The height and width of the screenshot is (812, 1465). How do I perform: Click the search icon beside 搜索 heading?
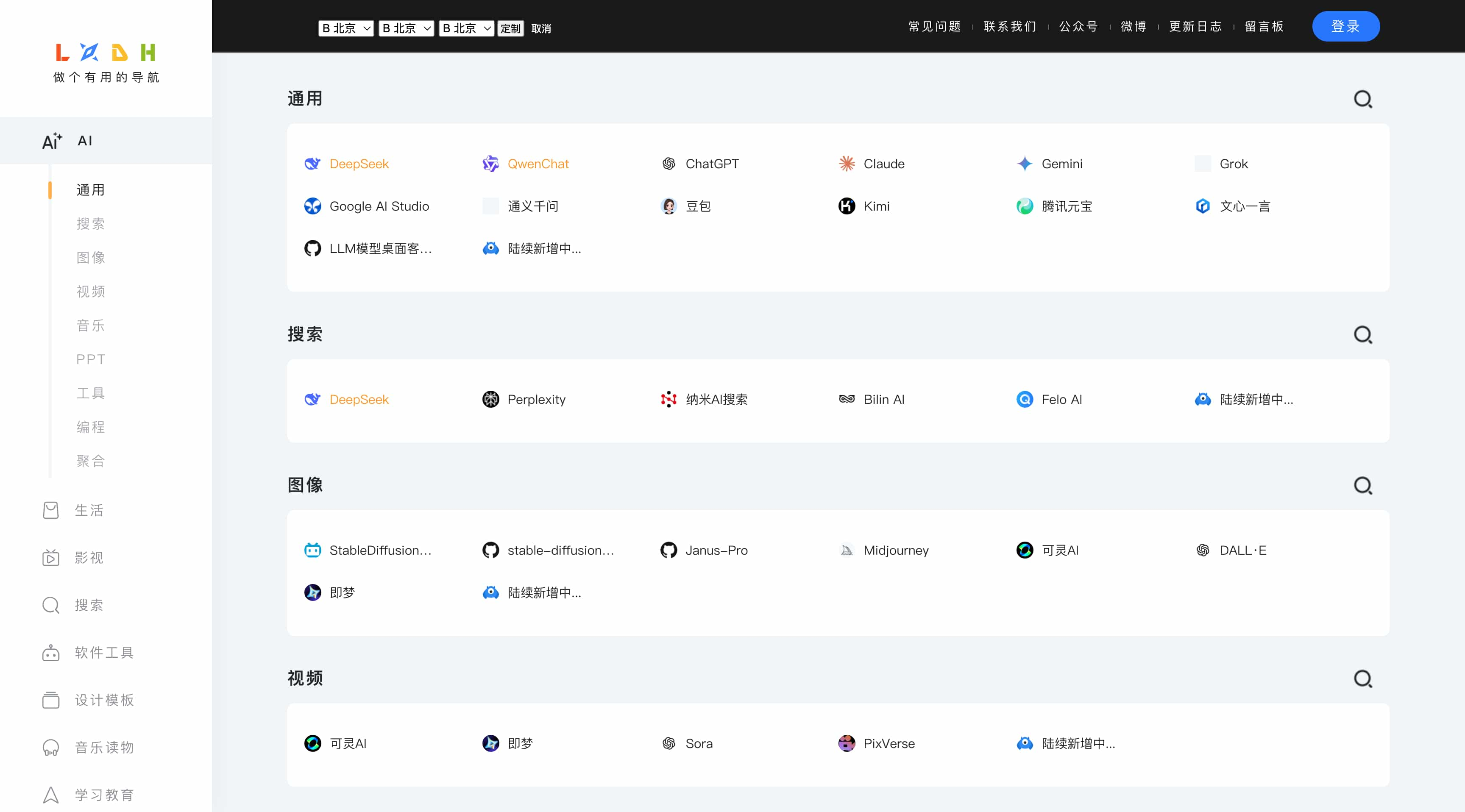point(1363,335)
